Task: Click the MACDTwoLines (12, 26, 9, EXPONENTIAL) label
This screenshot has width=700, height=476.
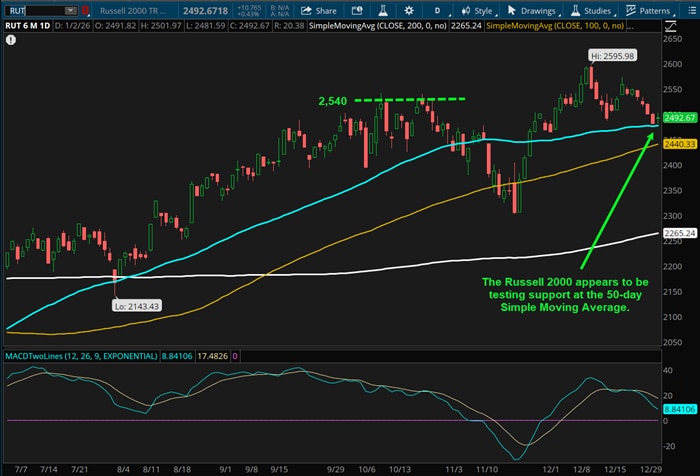Action: [81, 356]
